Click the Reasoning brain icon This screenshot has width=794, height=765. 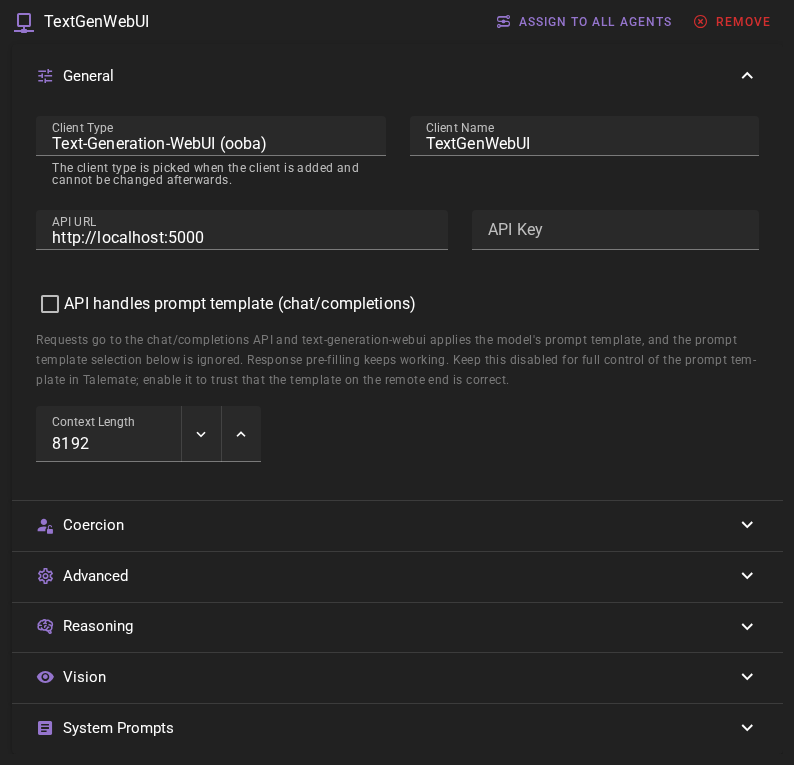pos(45,627)
